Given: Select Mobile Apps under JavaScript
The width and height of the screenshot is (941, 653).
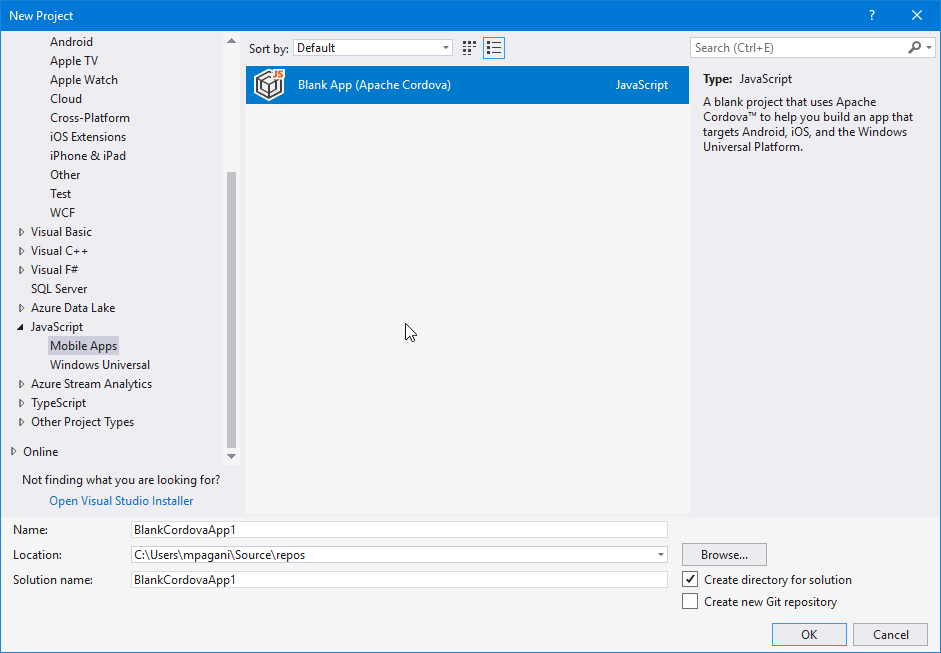Looking at the screenshot, I should (83, 346).
